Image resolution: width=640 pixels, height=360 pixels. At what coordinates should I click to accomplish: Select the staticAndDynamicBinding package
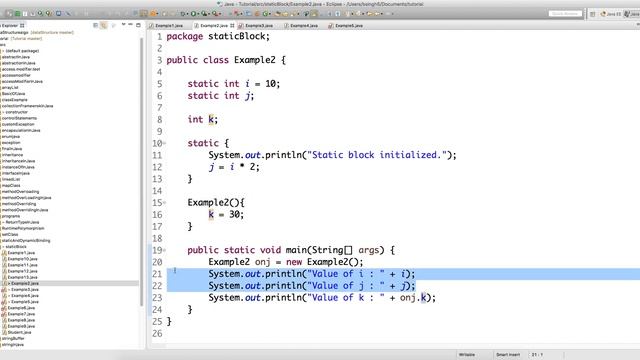click(x=26, y=240)
